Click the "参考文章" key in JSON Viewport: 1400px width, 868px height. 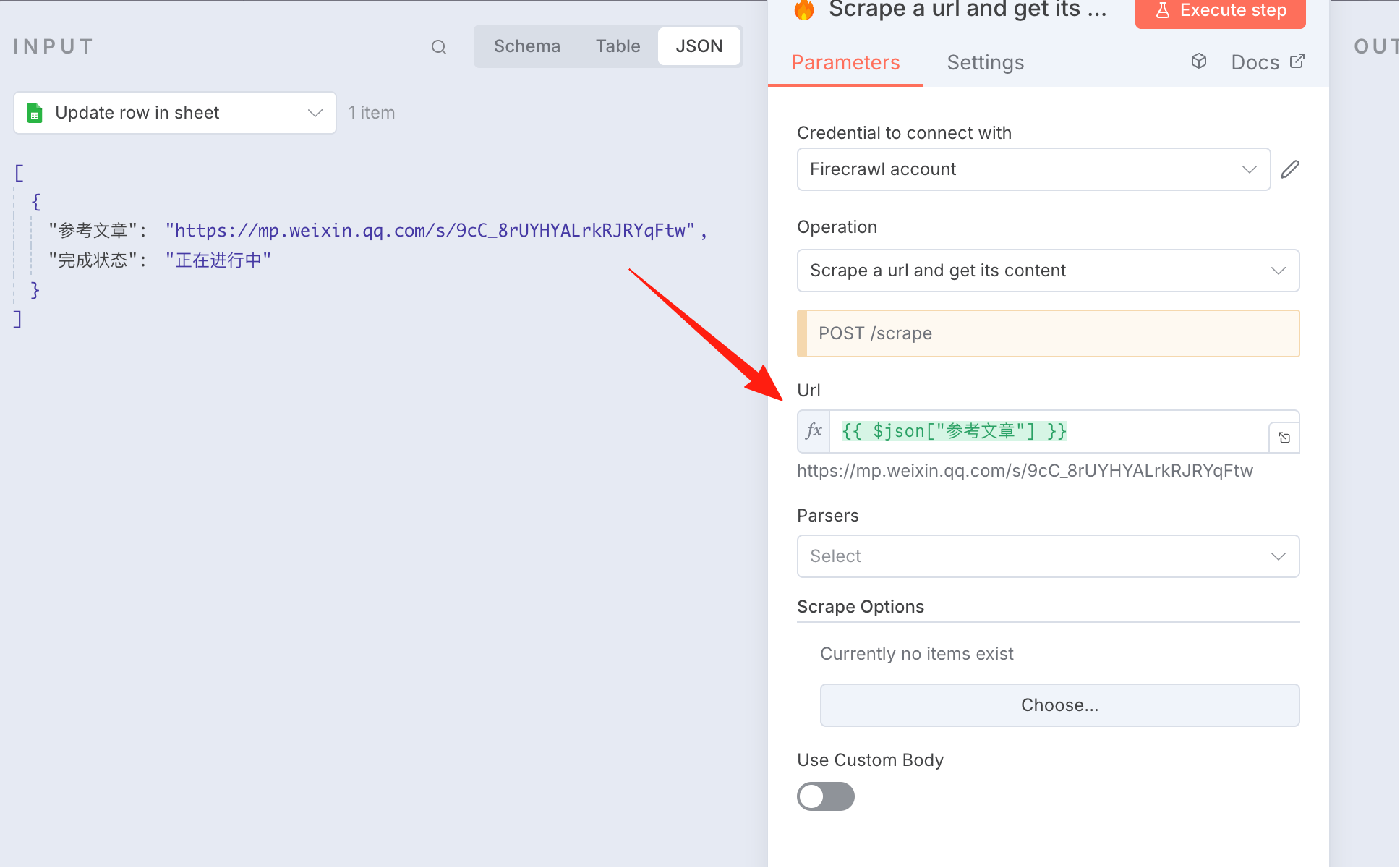pos(93,231)
